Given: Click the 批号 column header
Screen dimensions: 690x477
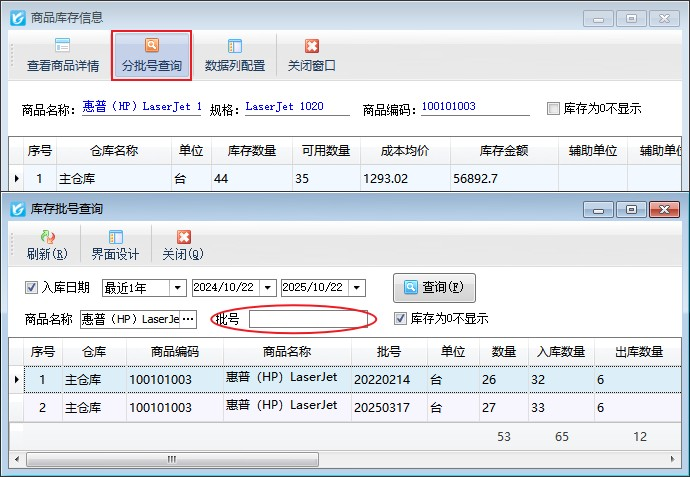Looking at the screenshot, I should tap(389, 352).
